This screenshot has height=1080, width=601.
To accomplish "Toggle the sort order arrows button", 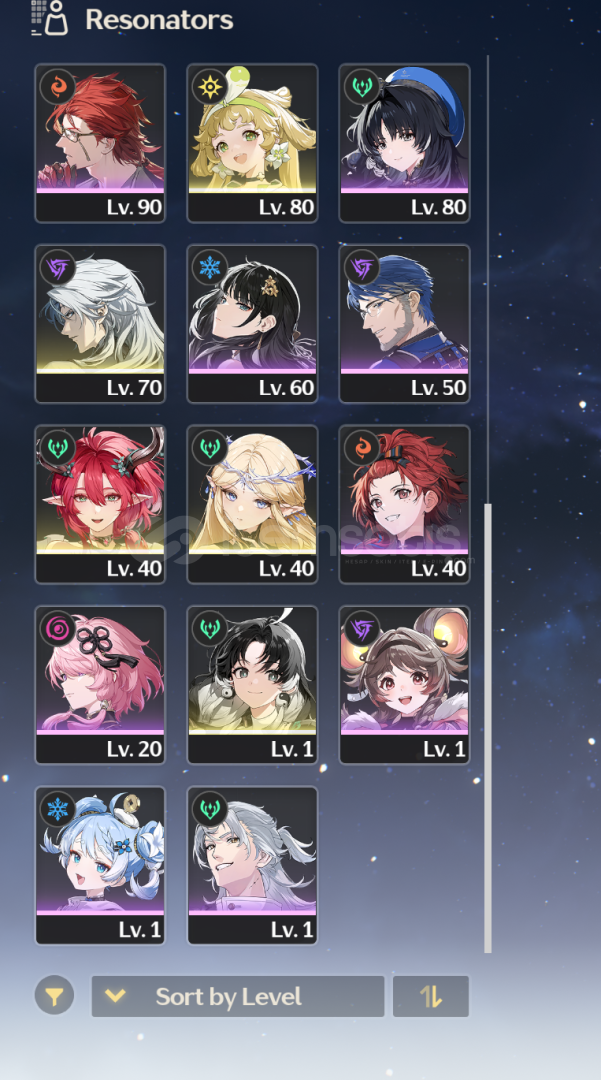I will [x=431, y=996].
